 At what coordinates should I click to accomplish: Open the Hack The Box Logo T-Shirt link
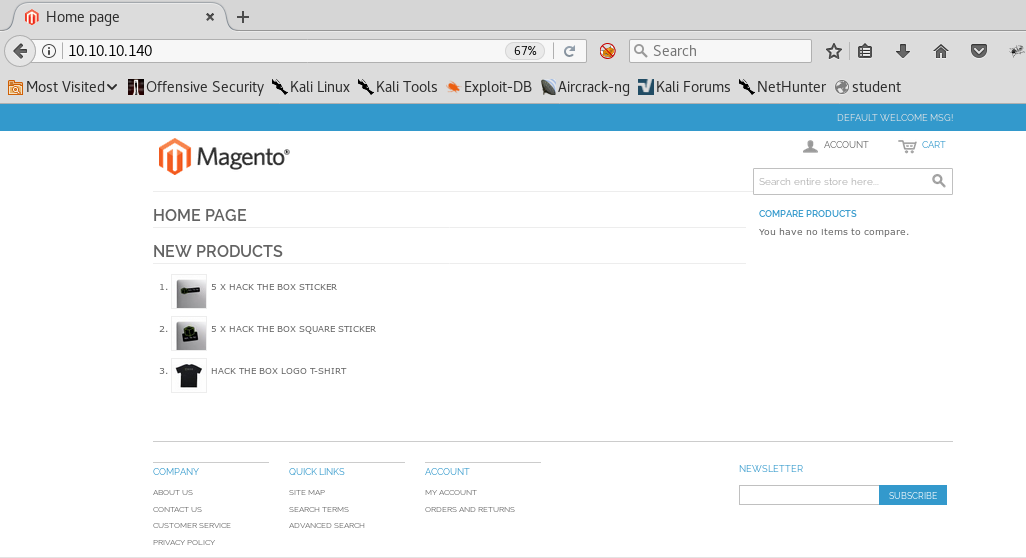278,371
